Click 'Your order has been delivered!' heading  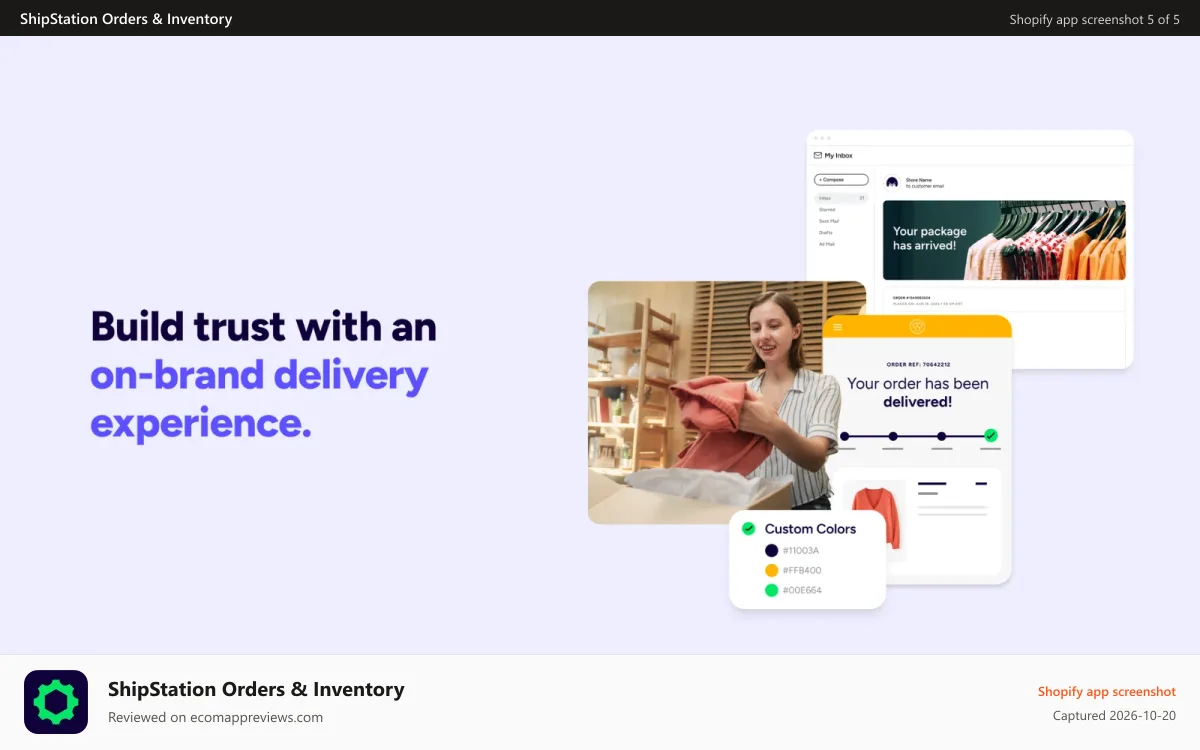point(917,392)
